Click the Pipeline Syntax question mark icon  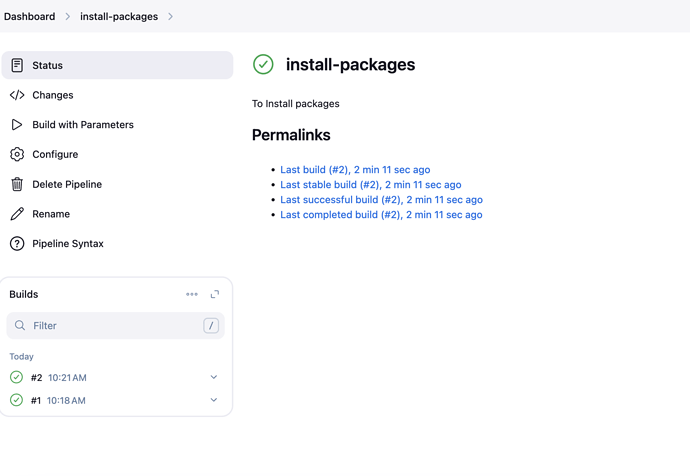click(17, 244)
